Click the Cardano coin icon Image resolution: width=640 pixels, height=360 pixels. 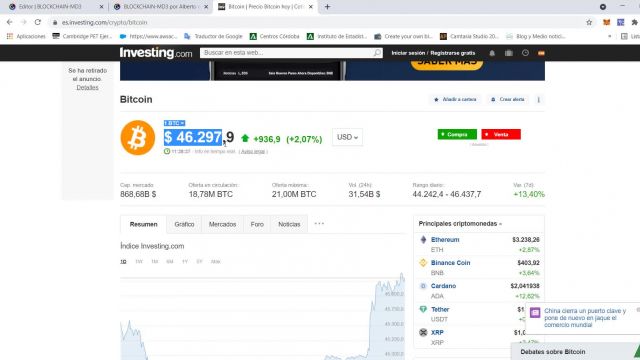(423, 286)
